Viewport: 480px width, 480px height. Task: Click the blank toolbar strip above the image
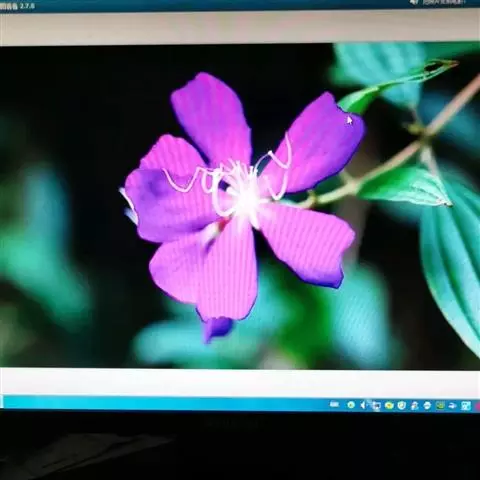click(x=240, y=28)
